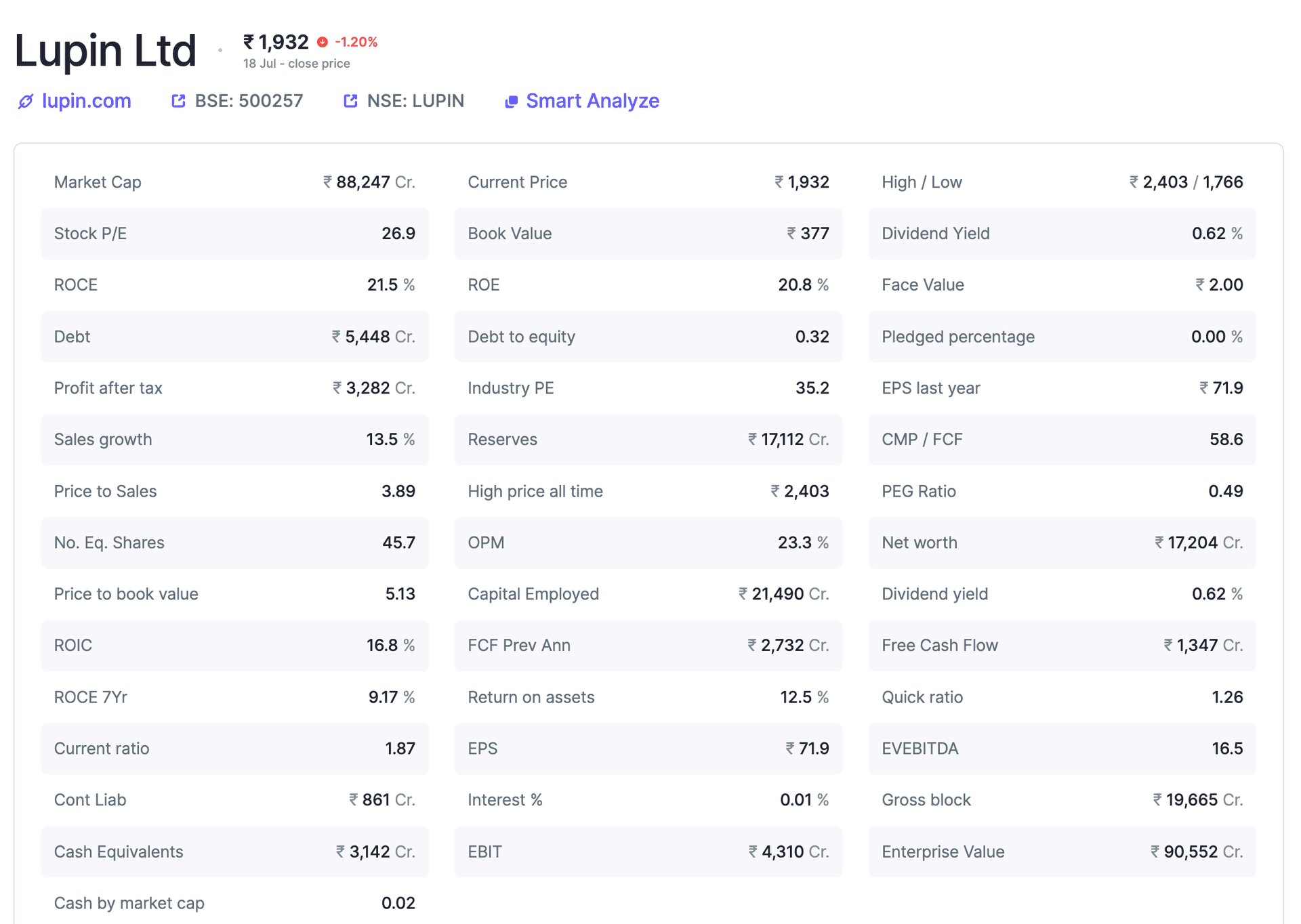Click the Stock P/E row

pyautogui.click(x=234, y=234)
